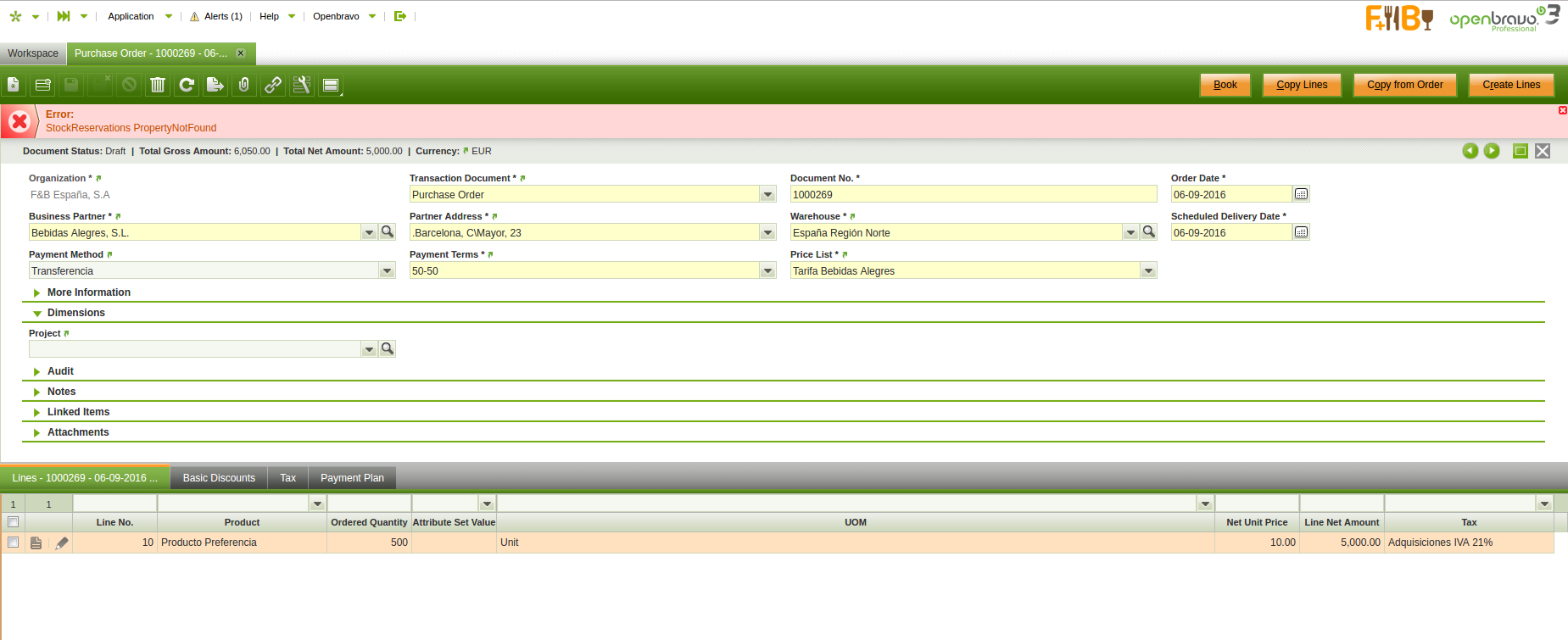Click the Book button
Image resolution: width=1568 pixels, height=640 pixels.
click(x=1225, y=85)
